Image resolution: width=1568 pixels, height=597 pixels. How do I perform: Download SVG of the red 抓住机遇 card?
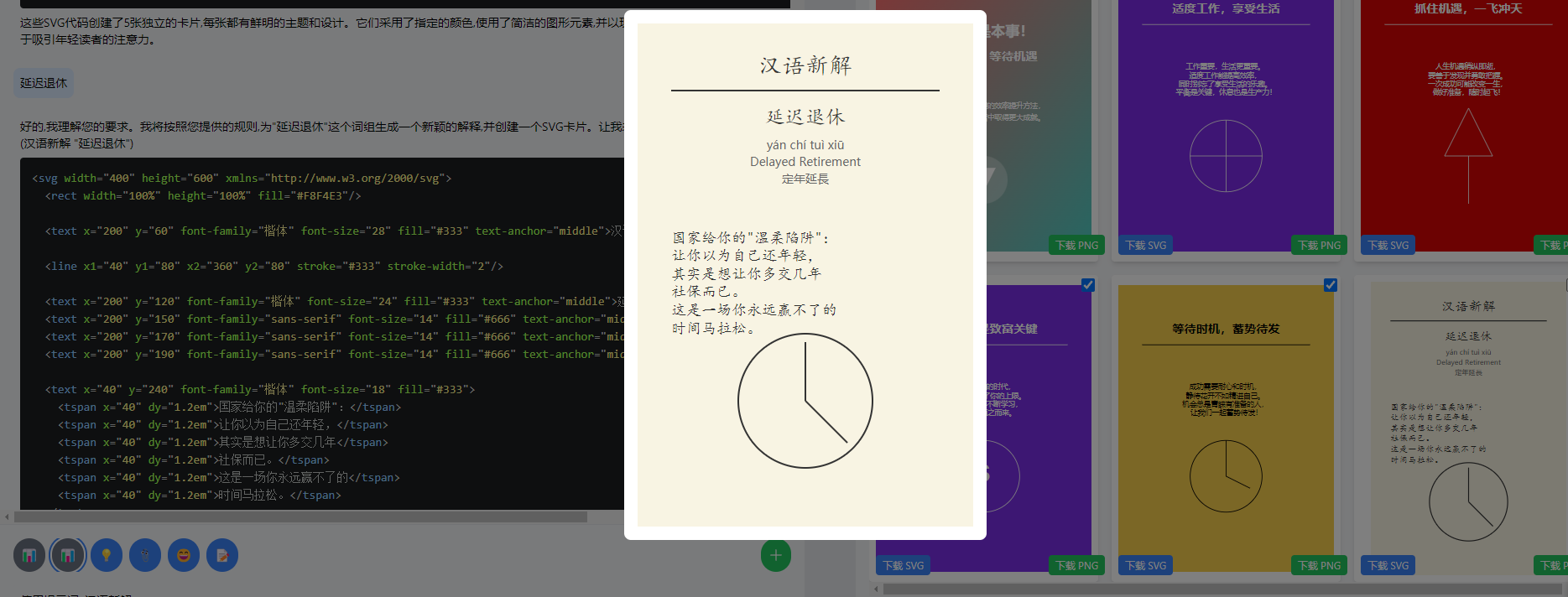pos(1388,246)
